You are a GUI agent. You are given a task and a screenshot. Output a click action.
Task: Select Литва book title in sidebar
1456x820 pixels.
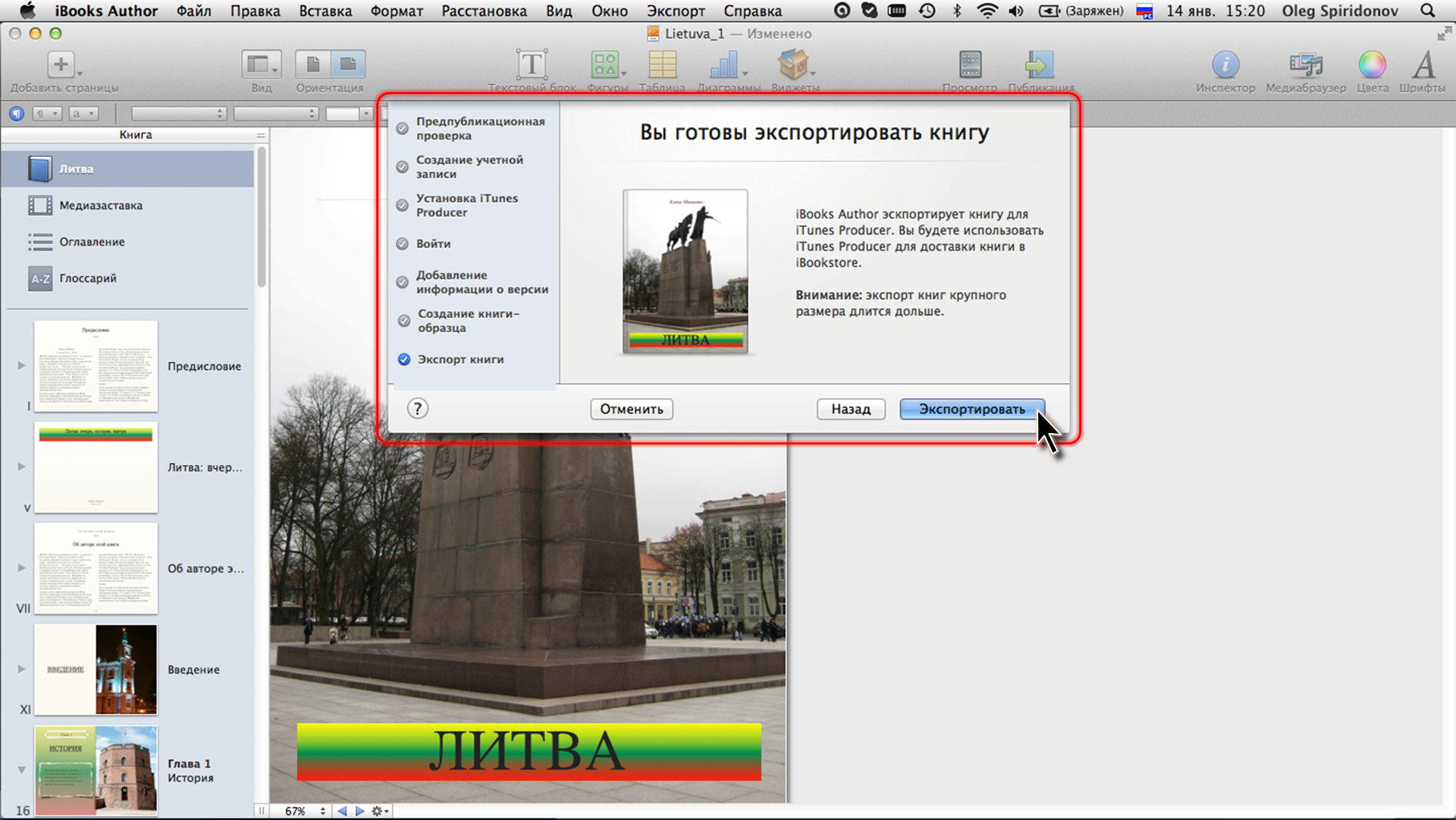[x=127, y=169]
